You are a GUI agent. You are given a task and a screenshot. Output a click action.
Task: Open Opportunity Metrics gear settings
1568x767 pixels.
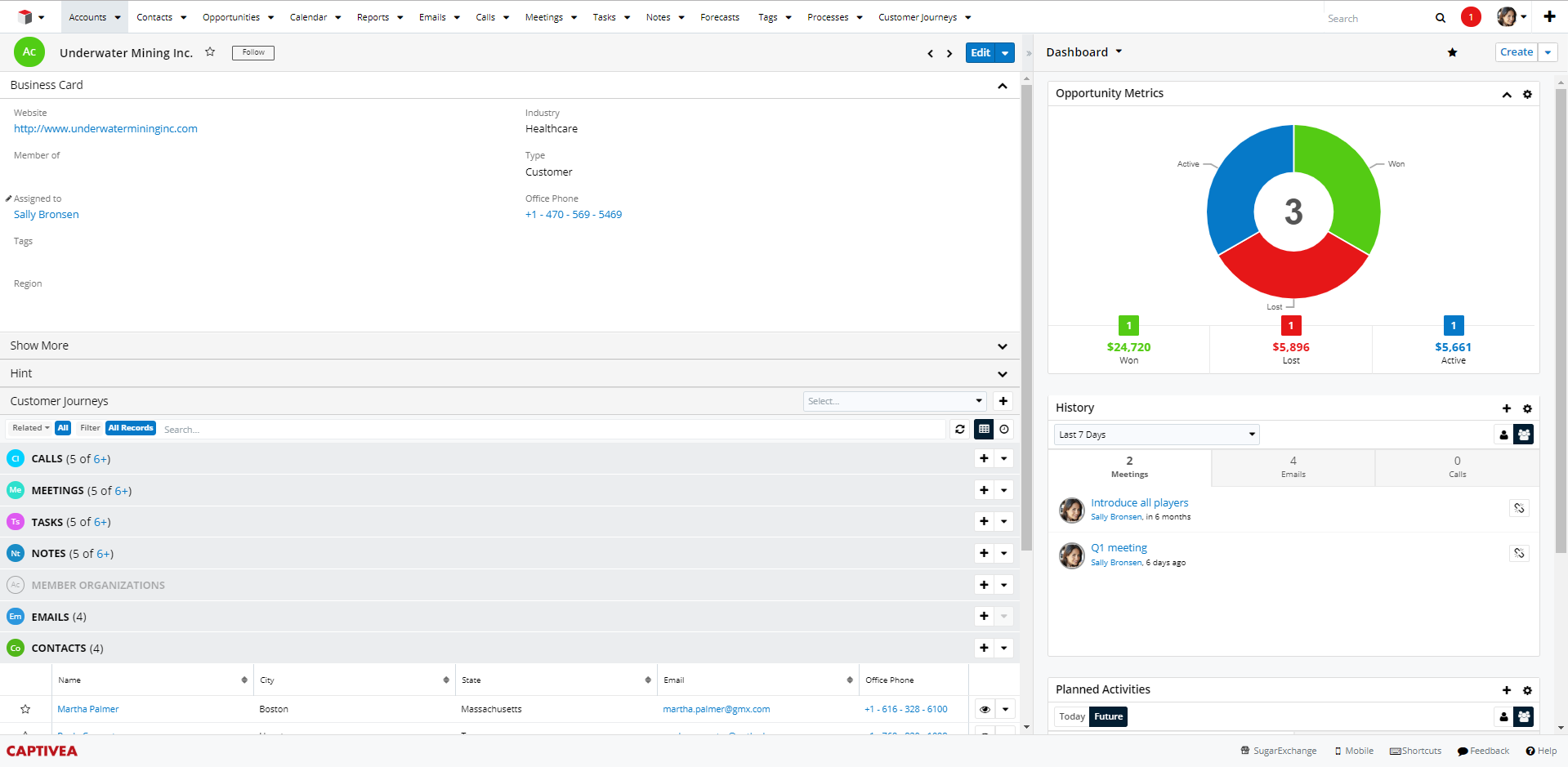(1527, 95)
